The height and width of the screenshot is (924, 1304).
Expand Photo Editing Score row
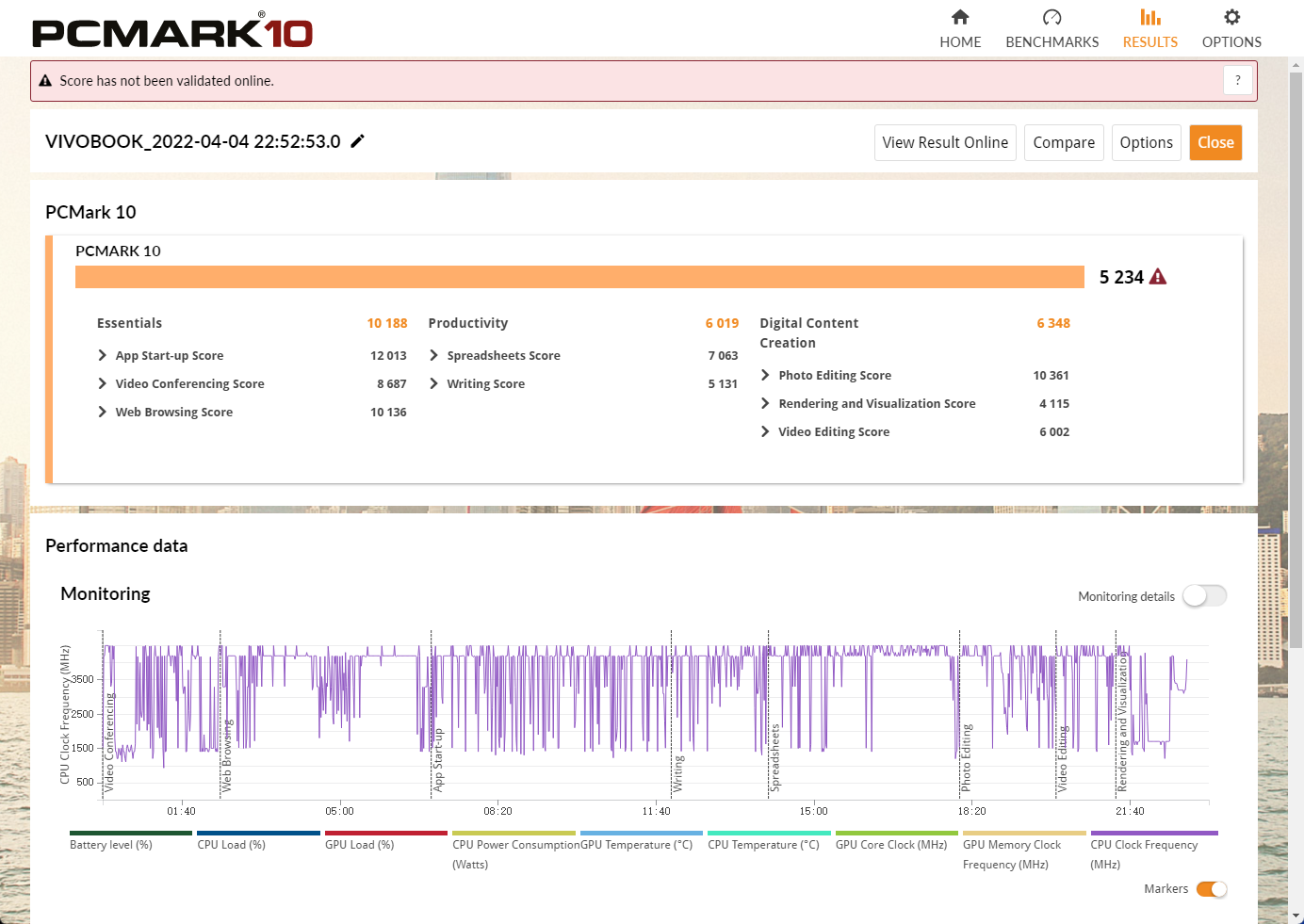[x=765, y=375]
